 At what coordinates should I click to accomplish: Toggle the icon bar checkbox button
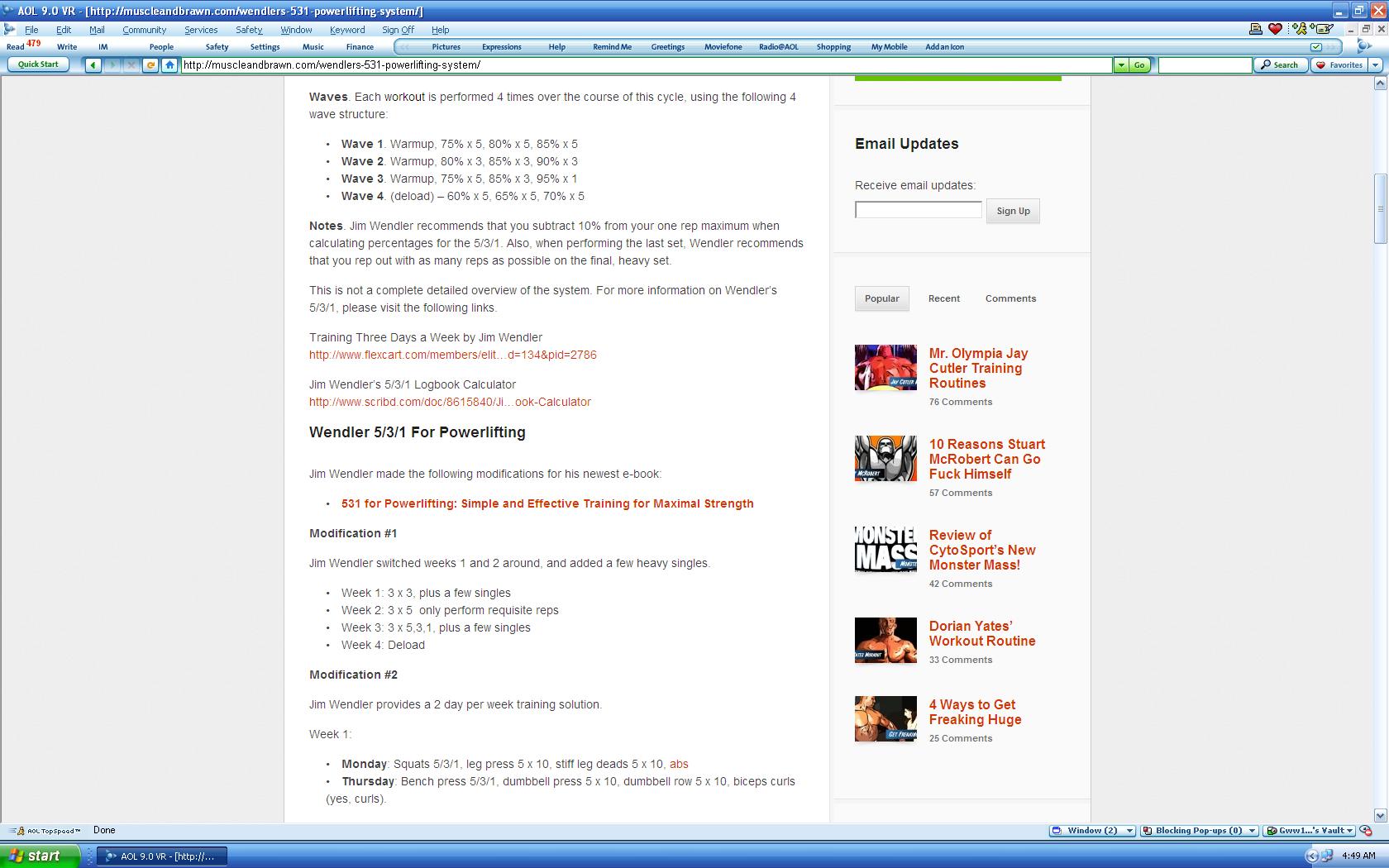(1315, 47)
